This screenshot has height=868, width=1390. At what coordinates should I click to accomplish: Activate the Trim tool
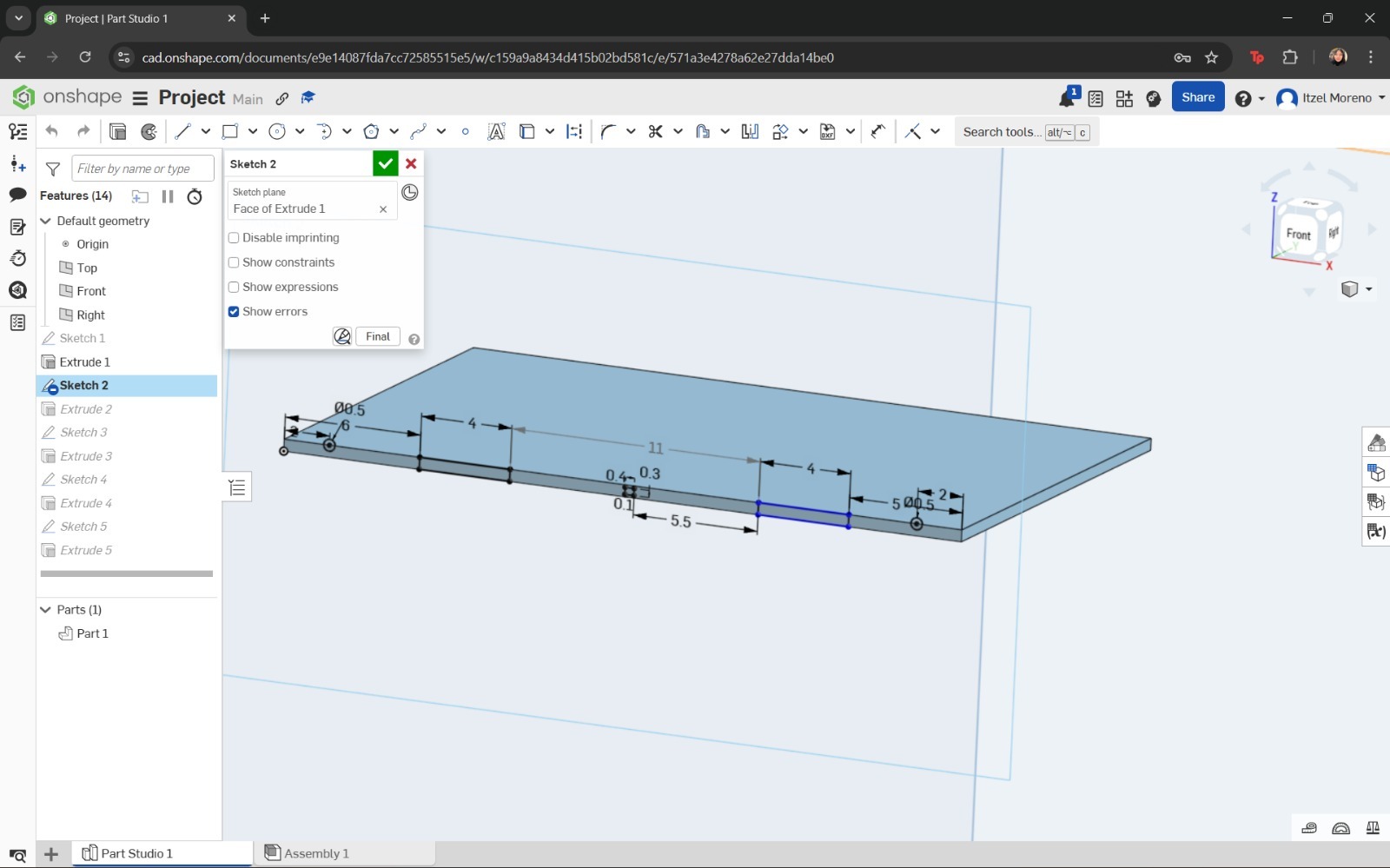(x=656, y=131)
